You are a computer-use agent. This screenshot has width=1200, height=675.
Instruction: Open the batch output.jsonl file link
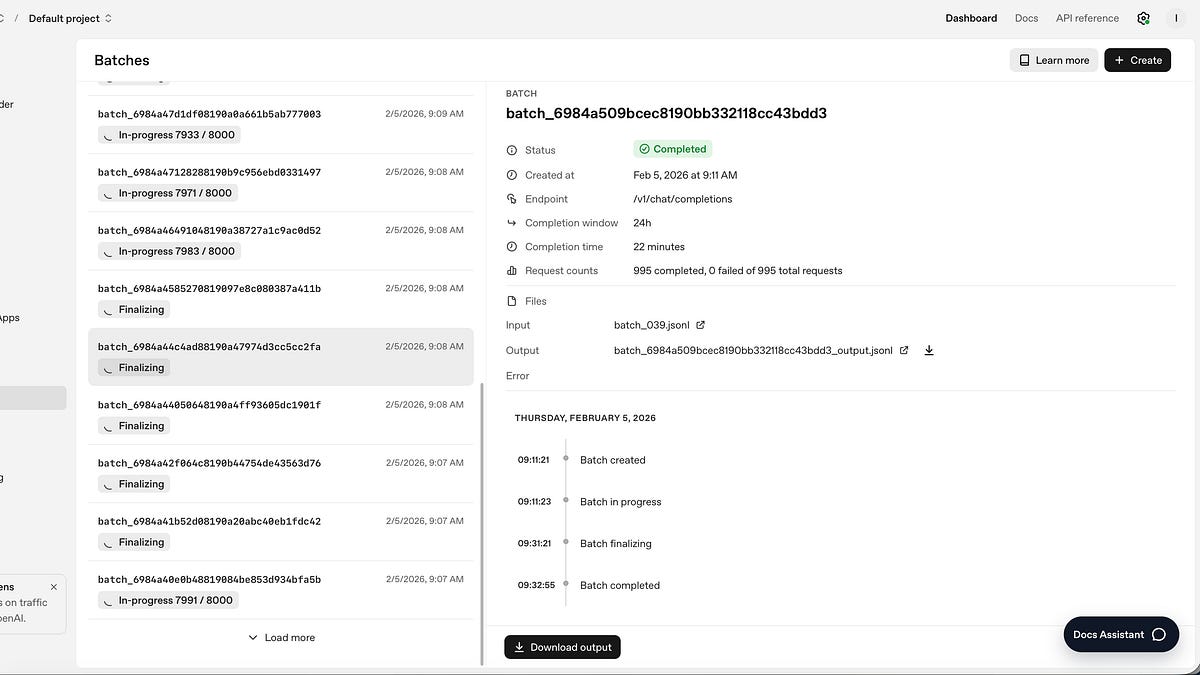(753, 351)
